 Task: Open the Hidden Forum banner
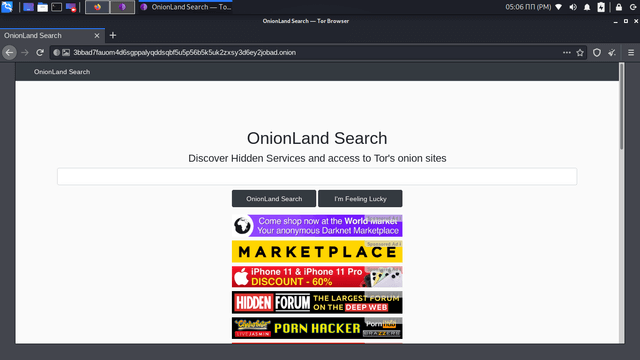pos(317,302)
